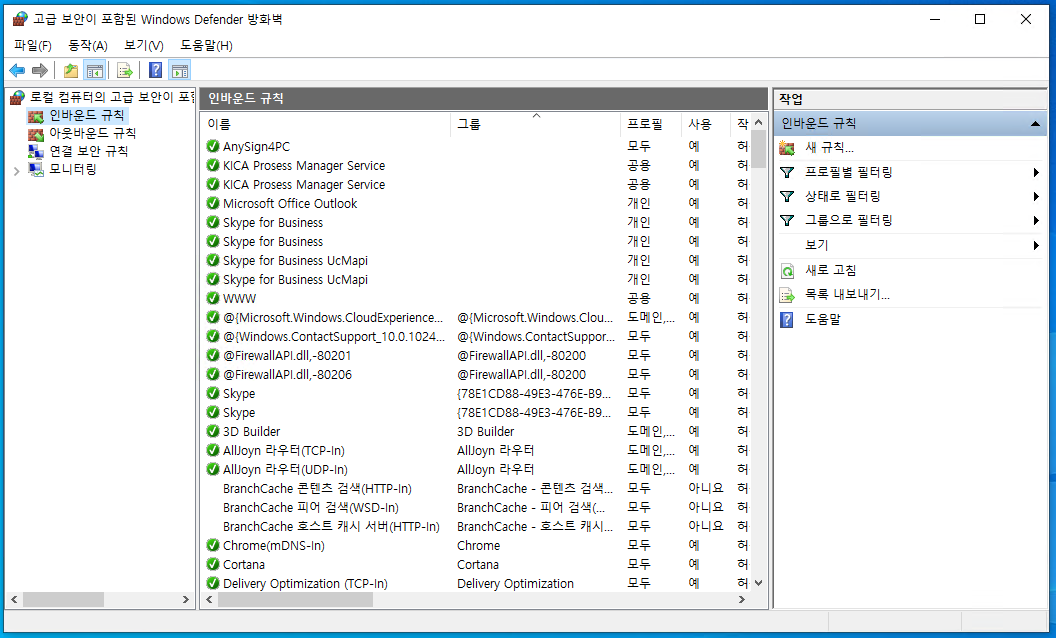Sort by the 이름 column header
The width and height of the screenshot is (1056, 638).
(x=326, y=124)
